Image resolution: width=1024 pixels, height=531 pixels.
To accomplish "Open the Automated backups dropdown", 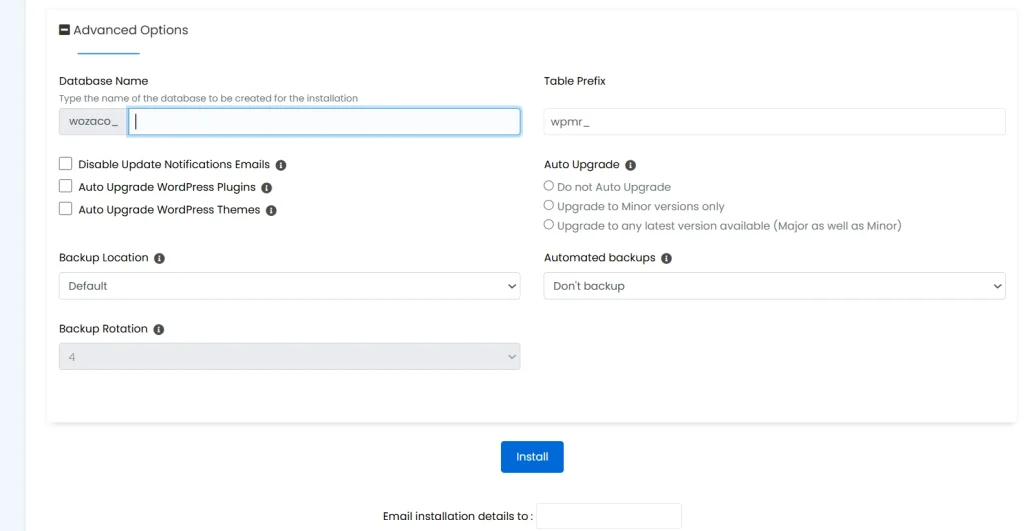I will click(x=775, y=286).
